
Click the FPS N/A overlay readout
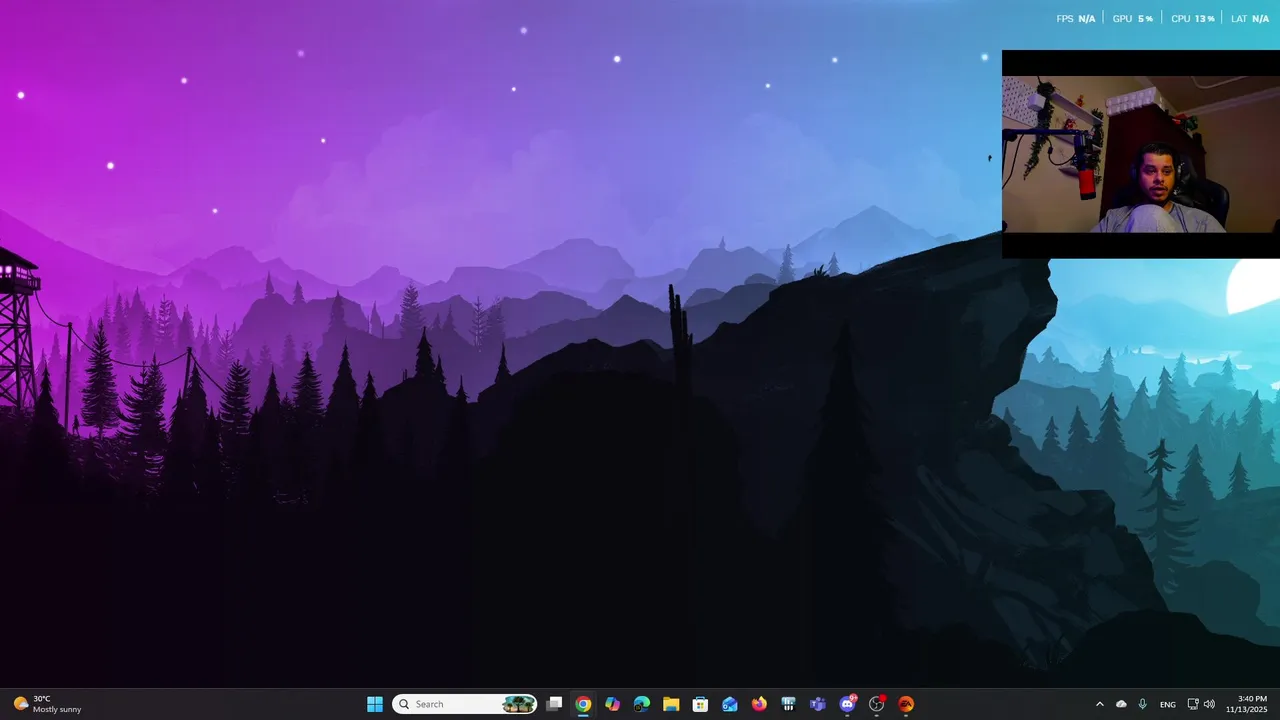point(1076,19)
